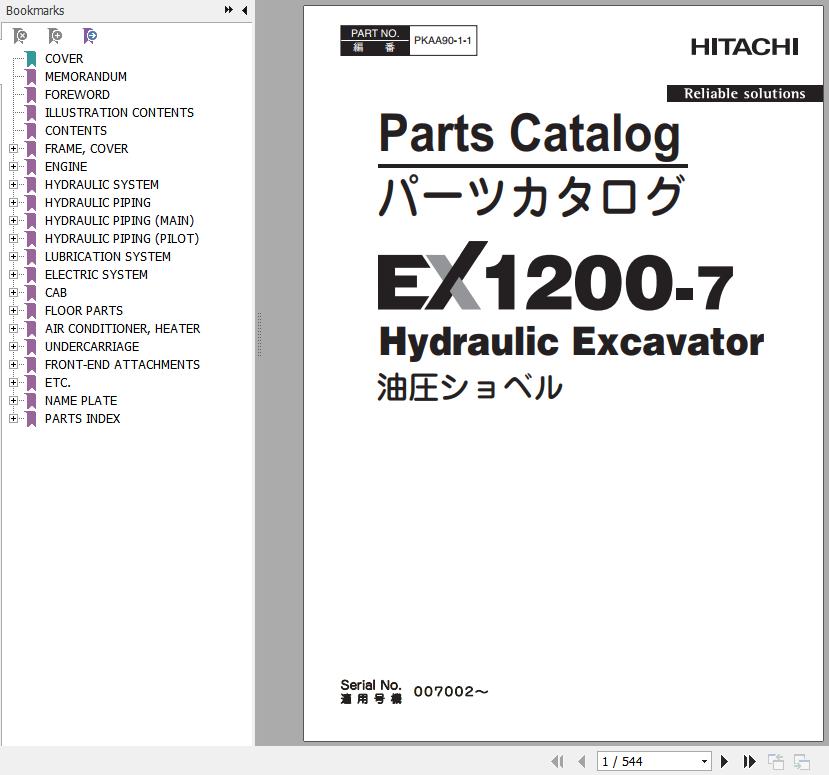Open the FOREWORD bookmark
The image size is (829, 775).
coord(77,95)
